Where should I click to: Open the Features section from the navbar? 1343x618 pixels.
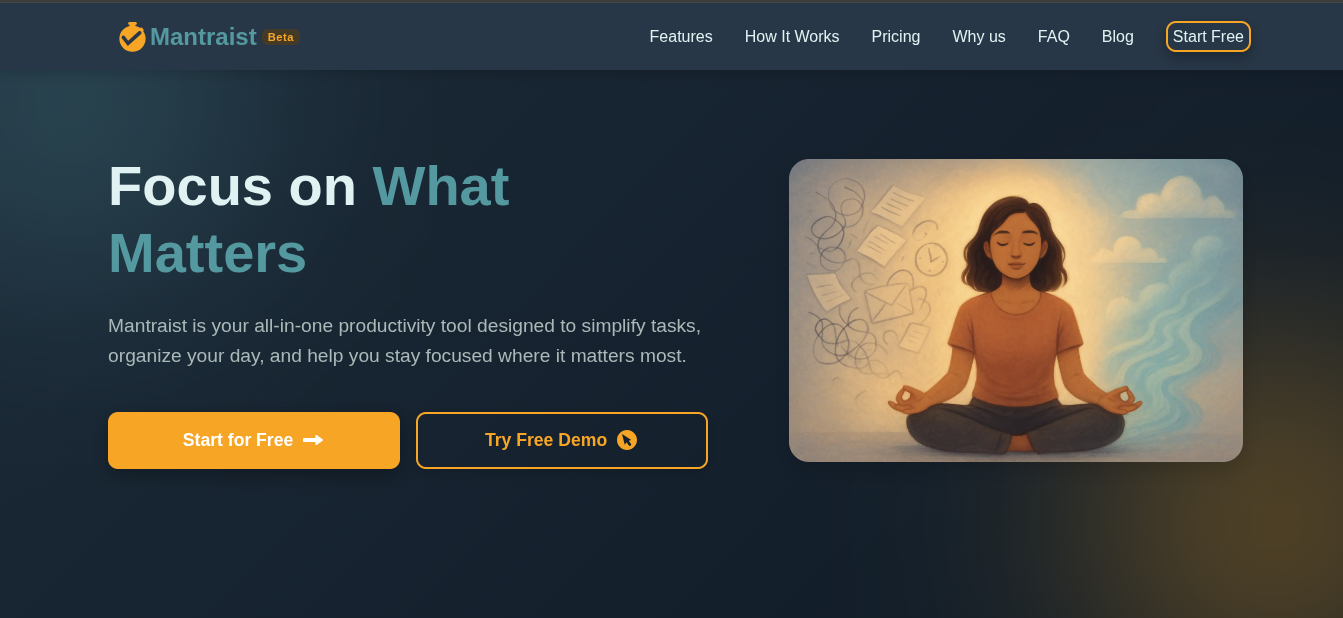click(x=681, y=37)
